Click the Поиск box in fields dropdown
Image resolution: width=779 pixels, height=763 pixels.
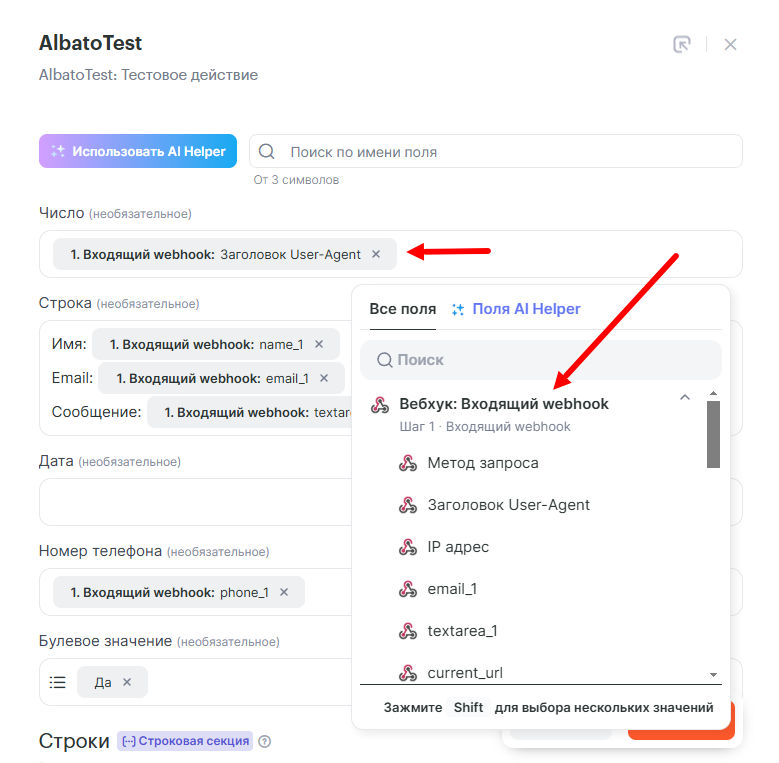point(540,359)
